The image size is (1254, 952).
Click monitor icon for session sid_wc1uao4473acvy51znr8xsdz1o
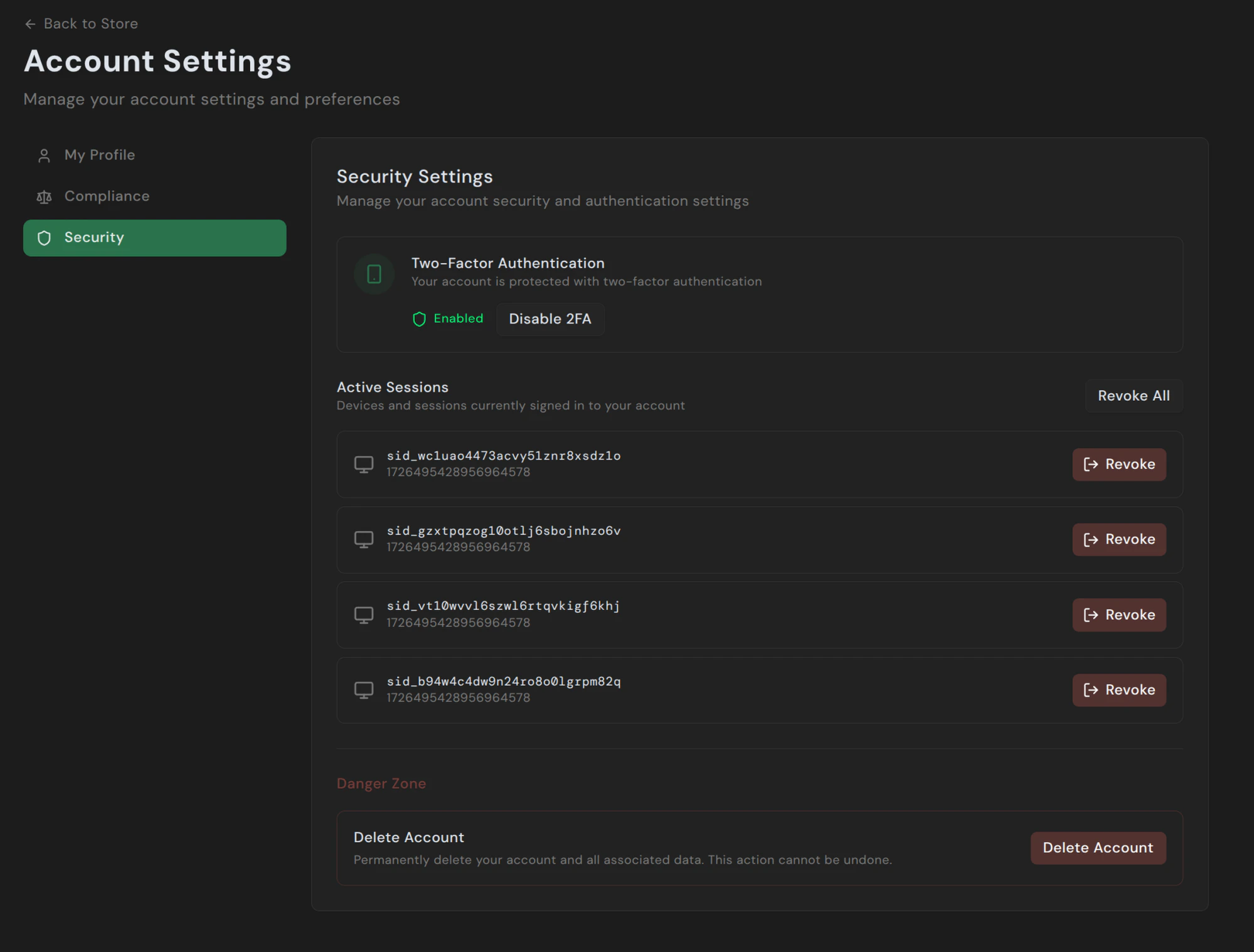(364, 464)
